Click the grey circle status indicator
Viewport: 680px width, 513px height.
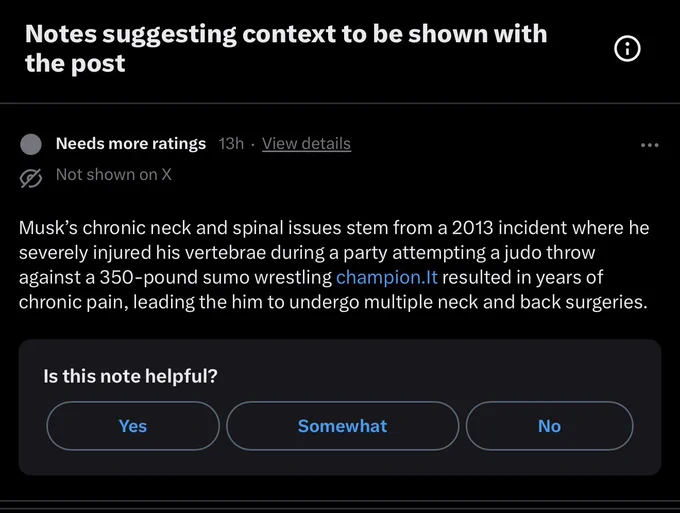click(x=31, y=144)
